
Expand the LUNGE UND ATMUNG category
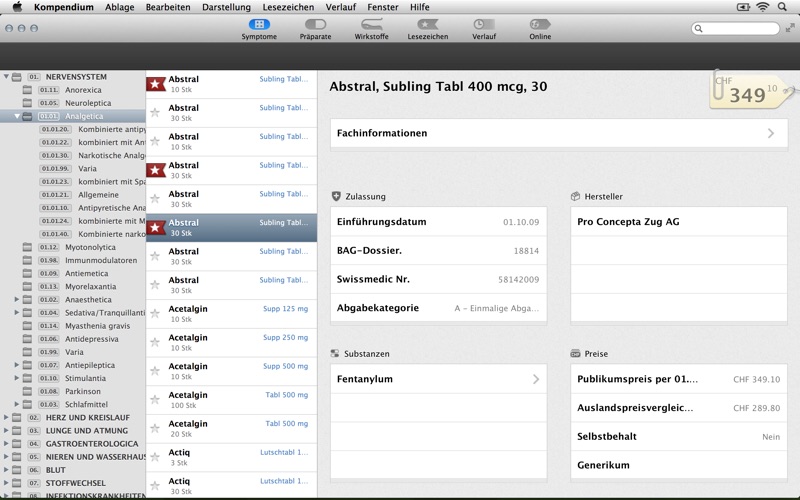(6, 430)
